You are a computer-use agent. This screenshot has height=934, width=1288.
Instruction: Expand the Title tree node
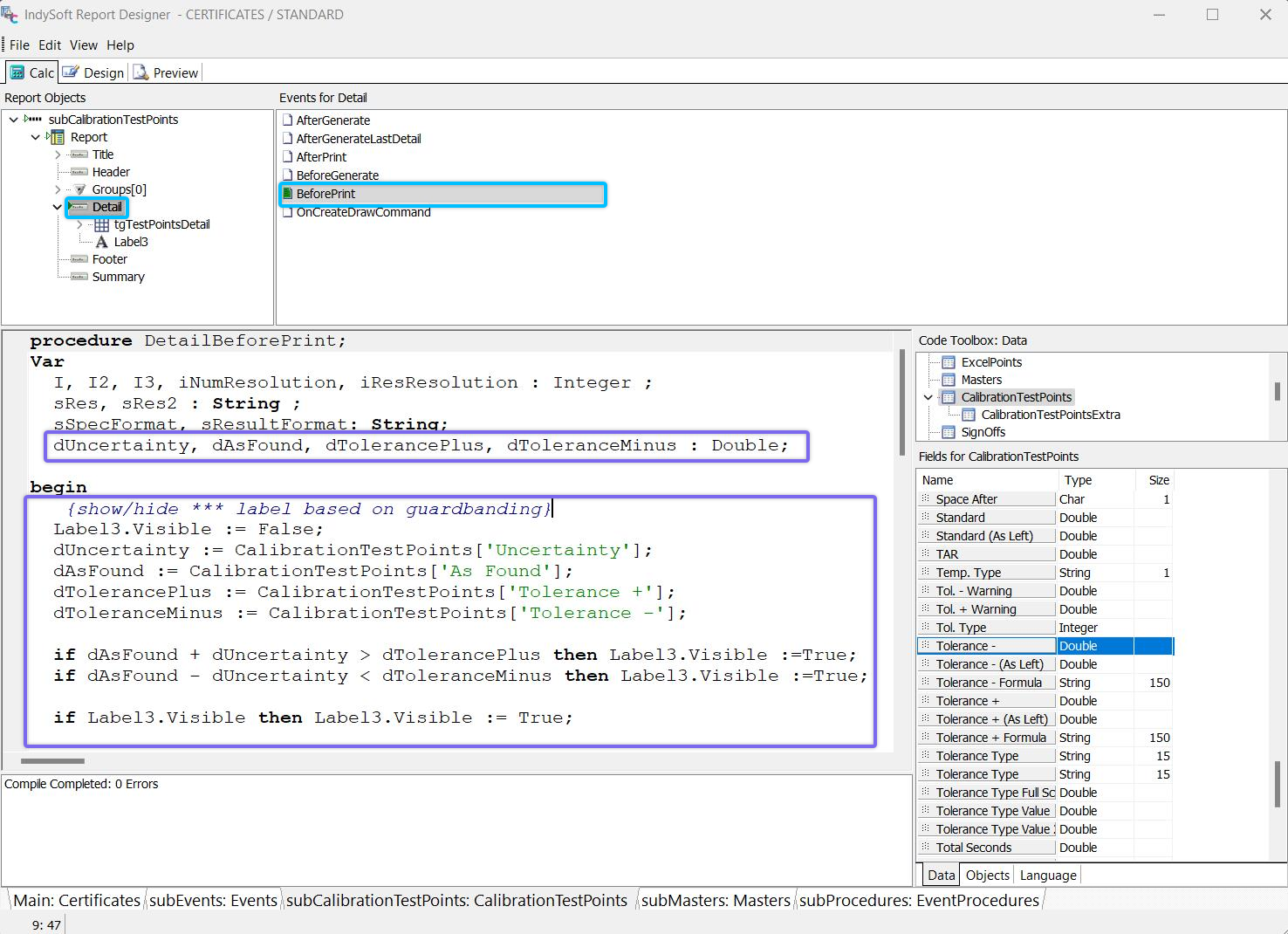click(x=58, y=155)
